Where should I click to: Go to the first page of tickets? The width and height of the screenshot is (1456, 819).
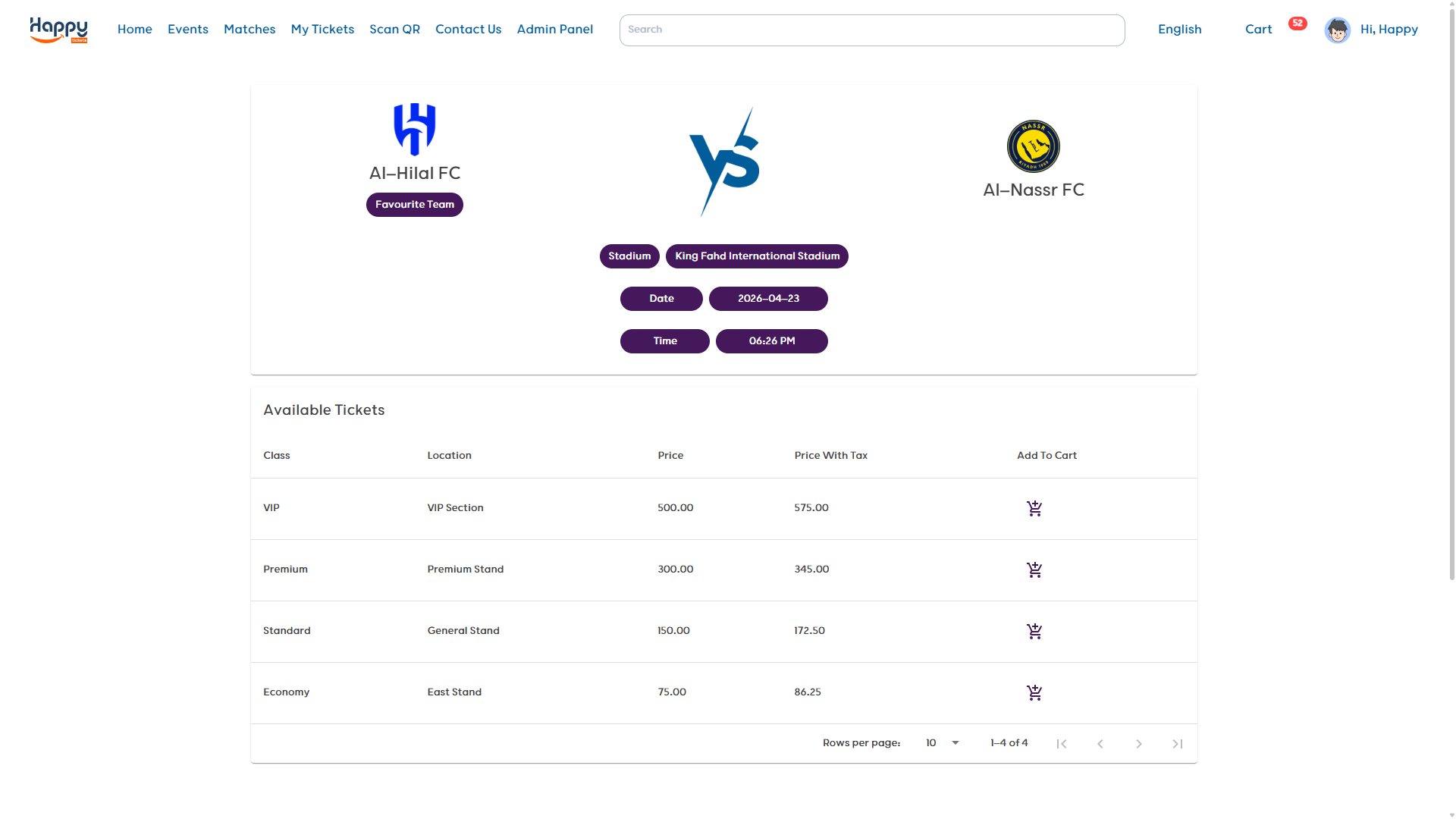point(1062,743)
